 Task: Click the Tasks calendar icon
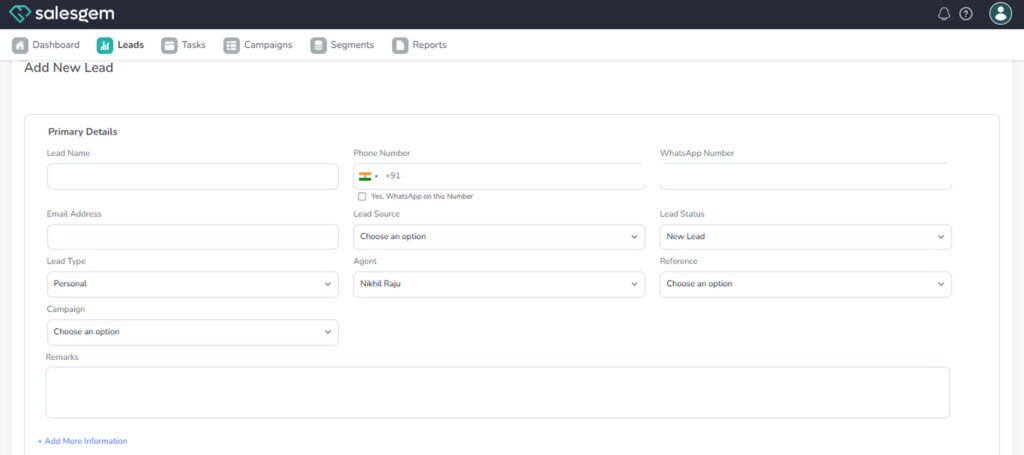coord(169,45)
